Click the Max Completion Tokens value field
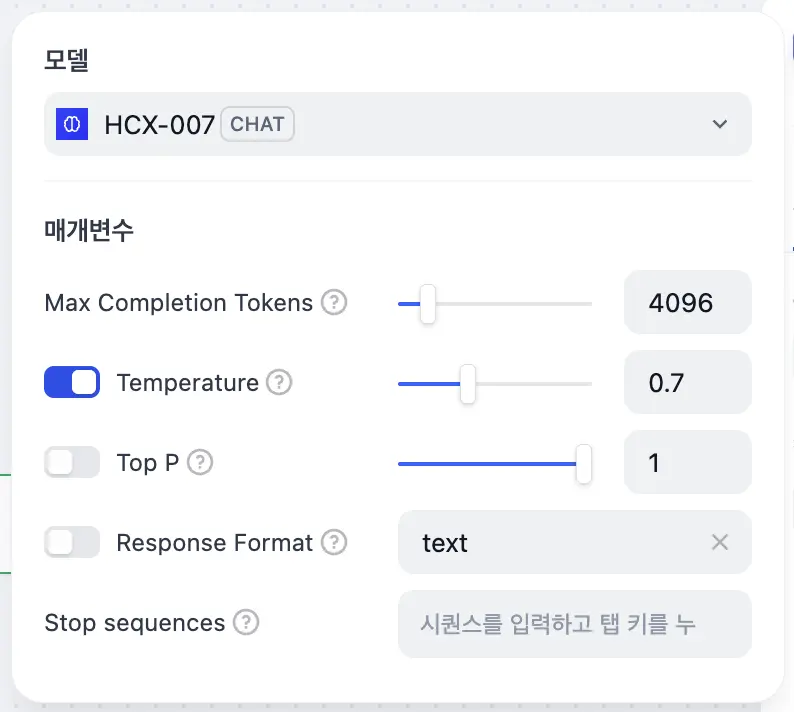The image size is (794, 712). 687,302
